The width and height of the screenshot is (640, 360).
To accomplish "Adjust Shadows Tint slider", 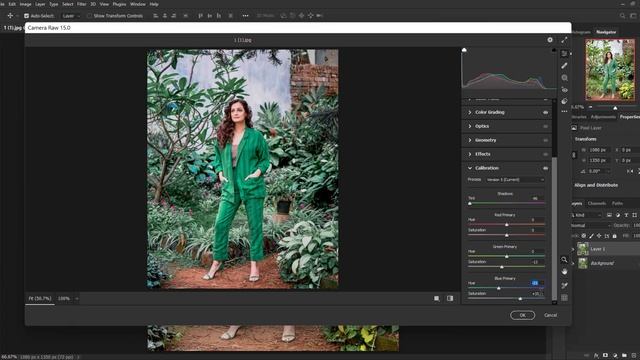I will (470, 203).
